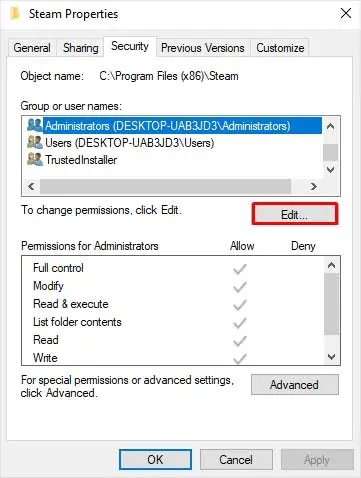
Task: Click the Full control Allow checkmark
Action: coord(240,269)
